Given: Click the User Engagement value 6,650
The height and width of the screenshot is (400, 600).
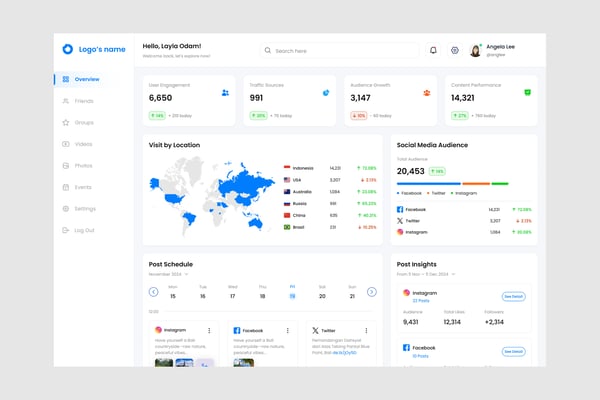Looking at the screenshot, I should (x=160, y=98).
